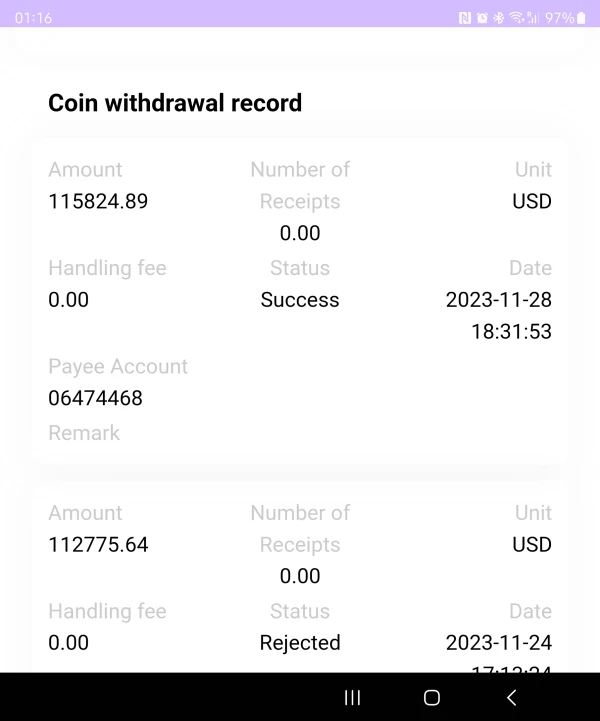Screen dimensions: 600x721
Task: Tap the Success status of first record
Action: (x=300, y=300)
